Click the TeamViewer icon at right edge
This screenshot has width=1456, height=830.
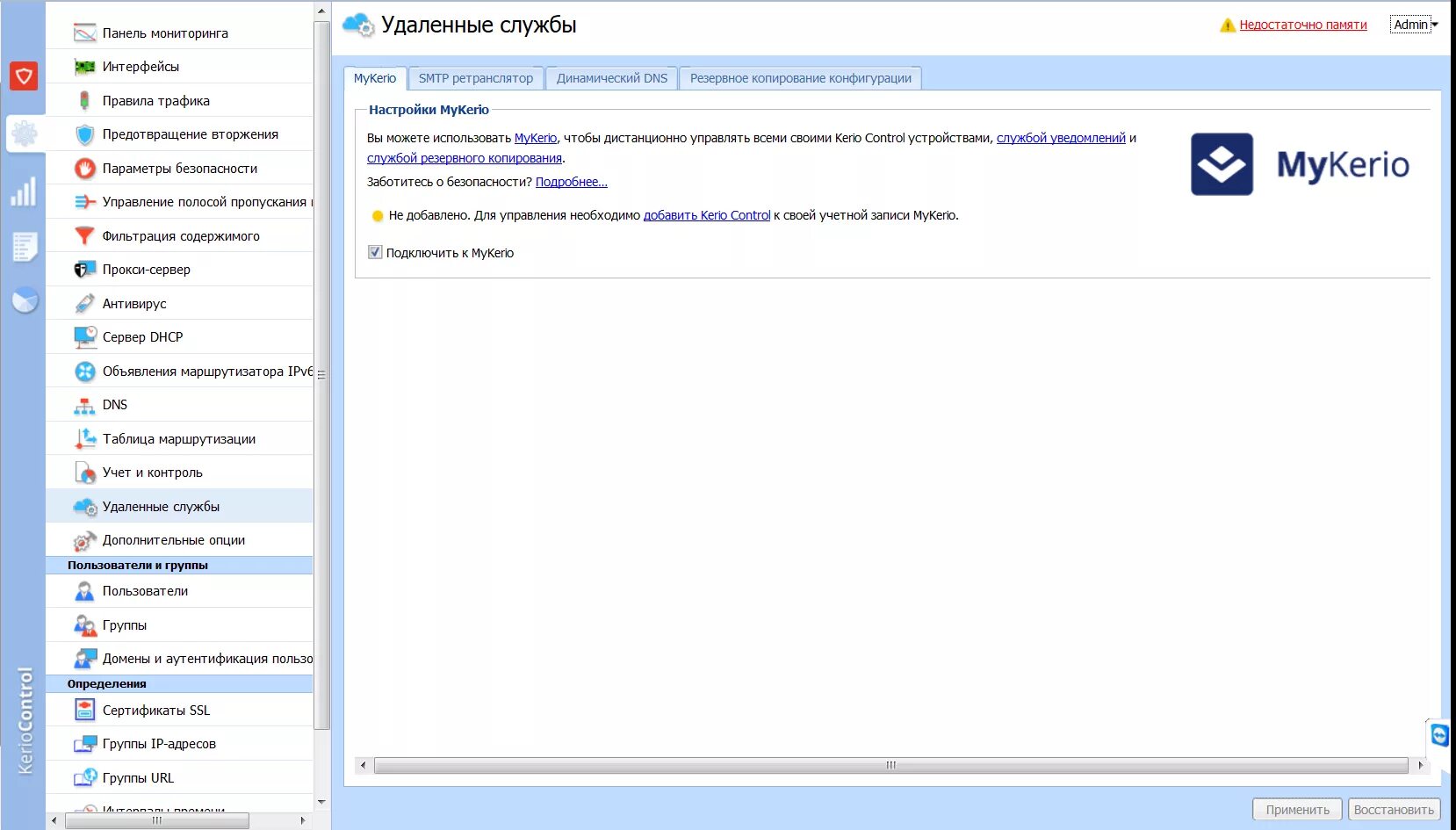(1439, 734)
